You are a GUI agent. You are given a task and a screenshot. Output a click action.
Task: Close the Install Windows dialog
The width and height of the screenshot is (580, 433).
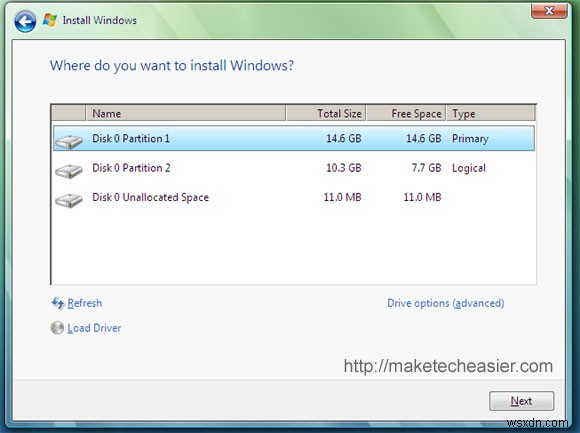pos(549,11)
